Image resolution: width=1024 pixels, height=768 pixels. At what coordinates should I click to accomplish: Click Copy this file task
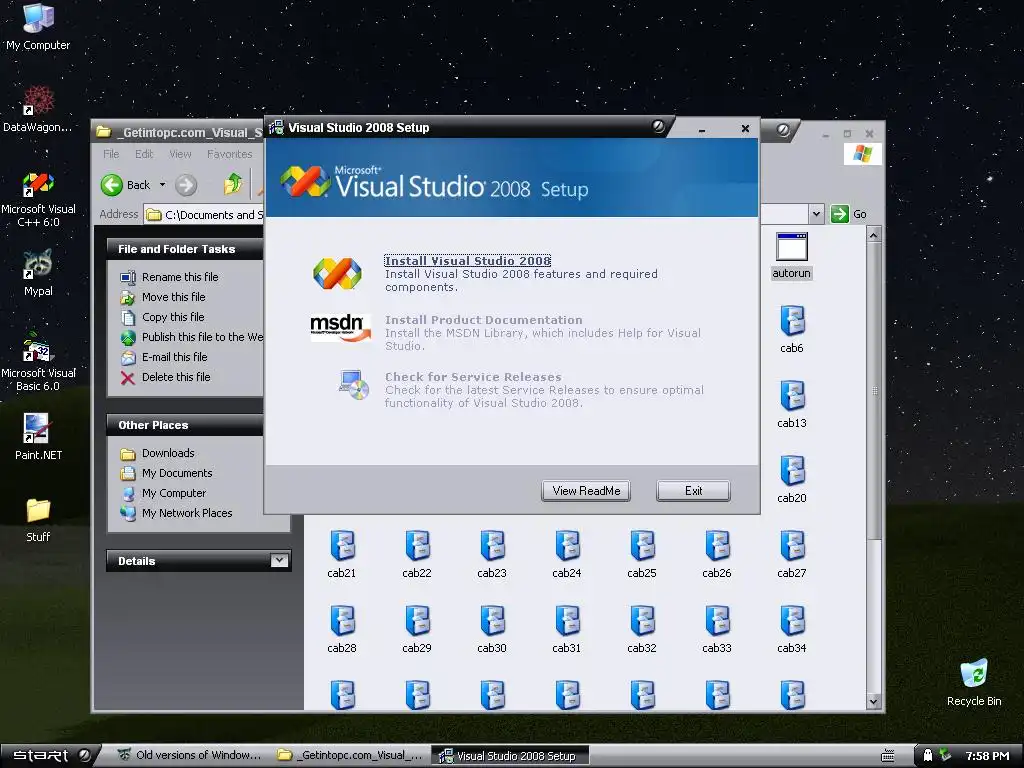click(162, 317)
